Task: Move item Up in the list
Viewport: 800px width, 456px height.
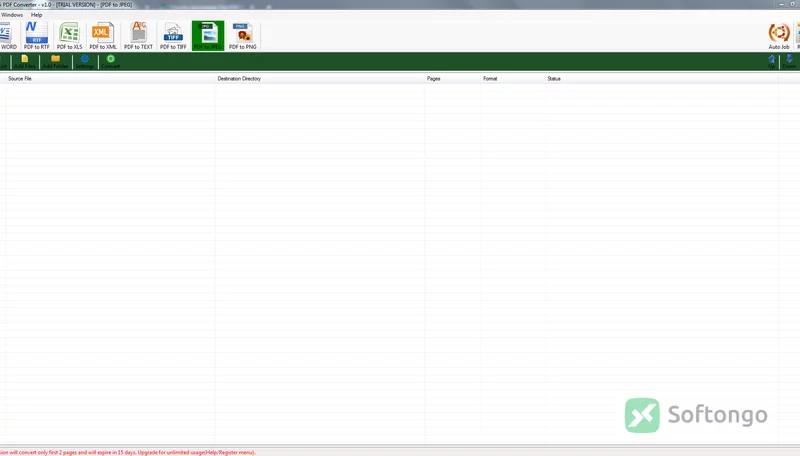Action: [771, 62]
